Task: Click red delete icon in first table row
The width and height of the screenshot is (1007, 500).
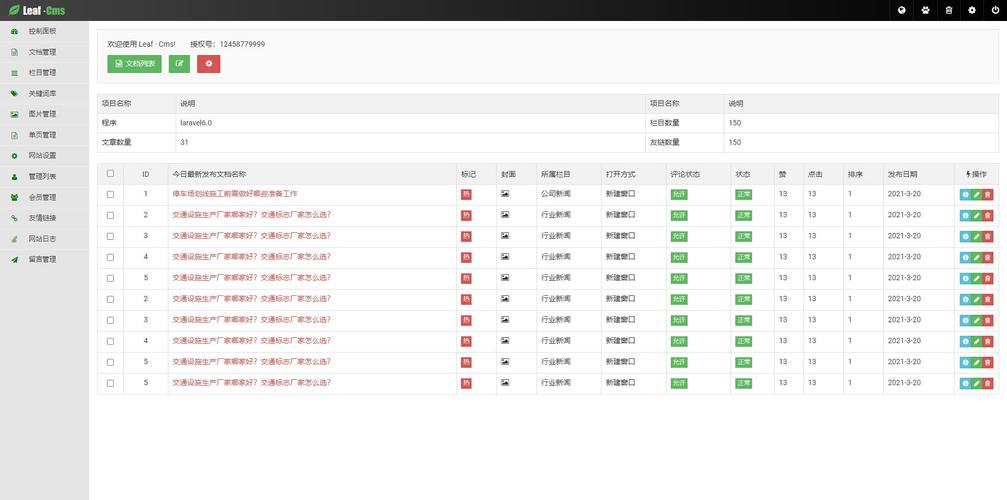Action: [x=988, y=194]
